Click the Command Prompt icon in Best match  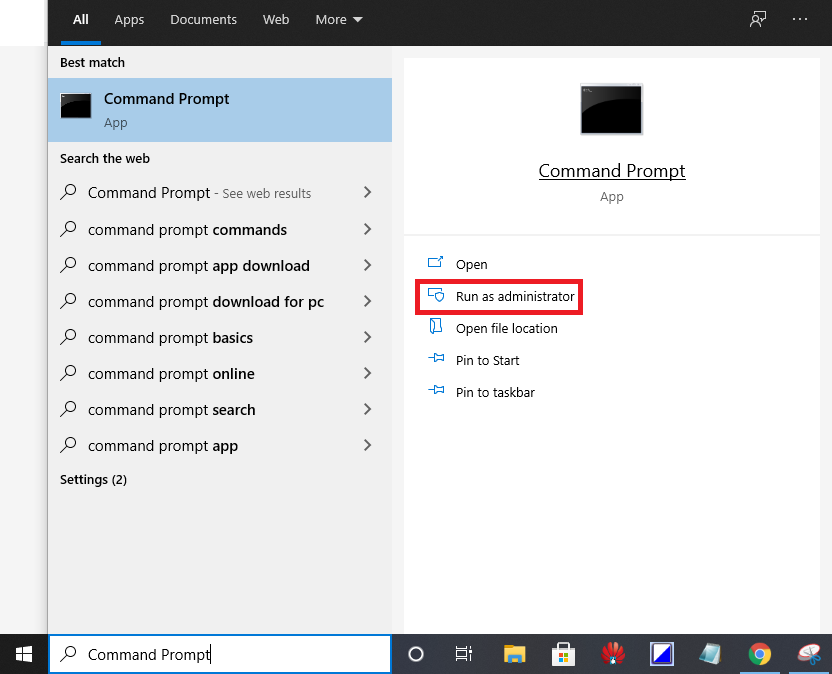76,106
